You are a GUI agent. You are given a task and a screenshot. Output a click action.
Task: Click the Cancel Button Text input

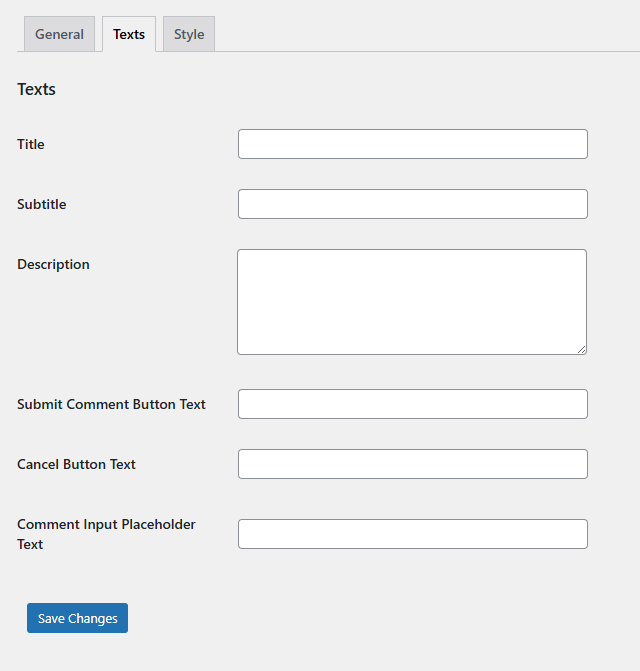[412, 464]
